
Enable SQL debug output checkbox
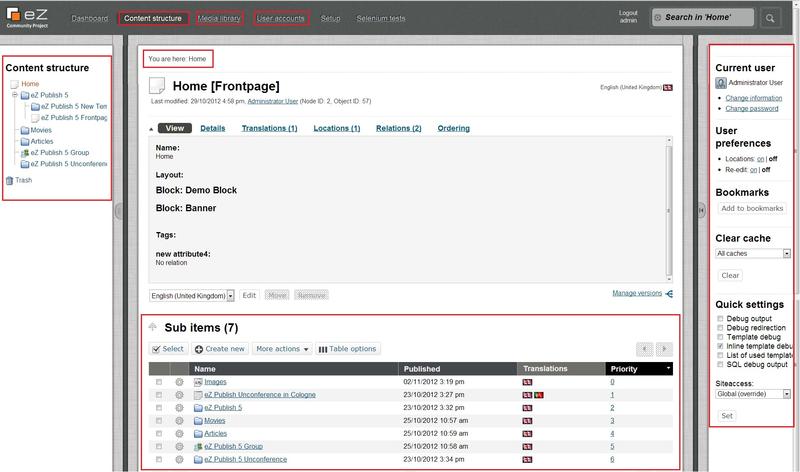click(x=720, y=364)
